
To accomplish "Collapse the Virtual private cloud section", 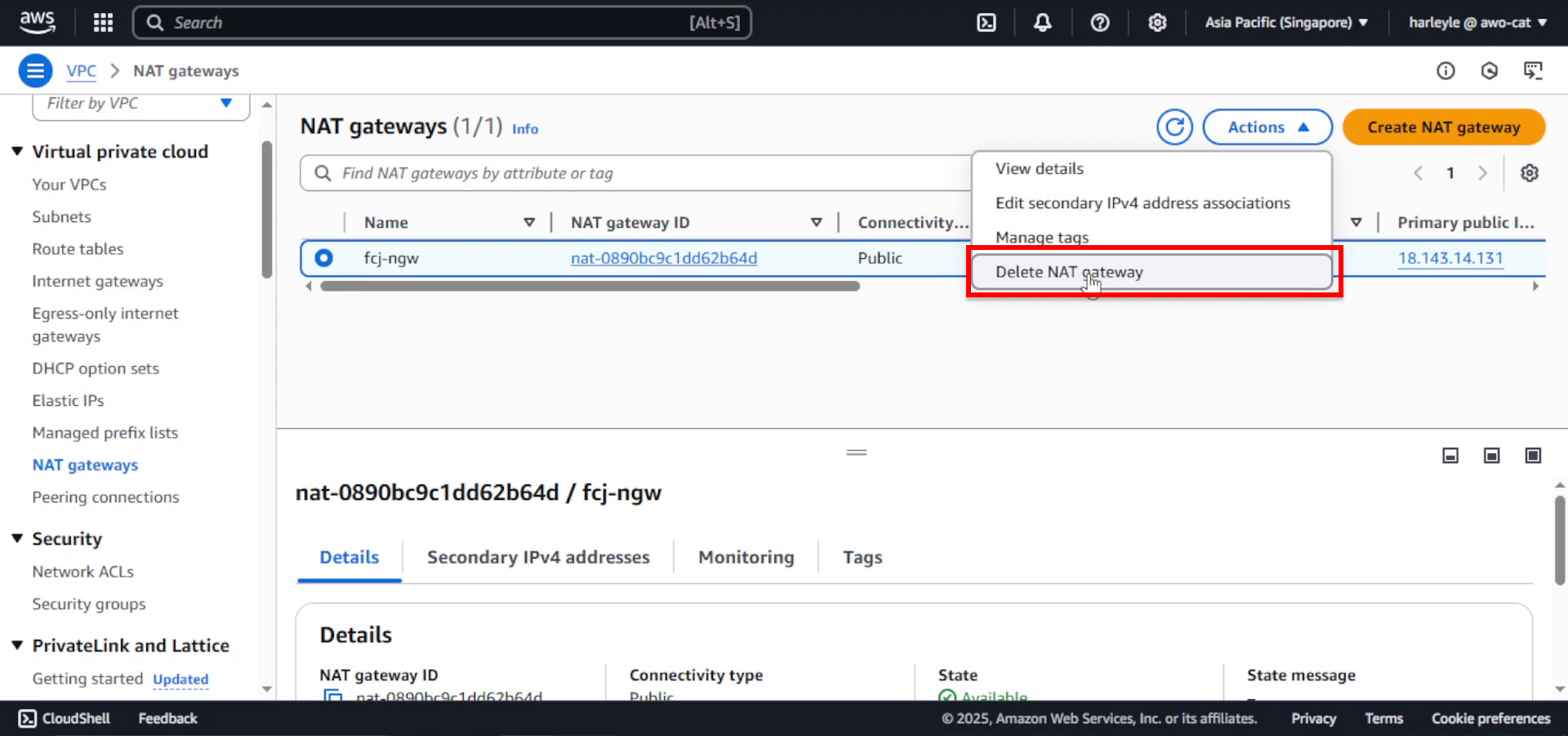I will (x=17, y=152).
